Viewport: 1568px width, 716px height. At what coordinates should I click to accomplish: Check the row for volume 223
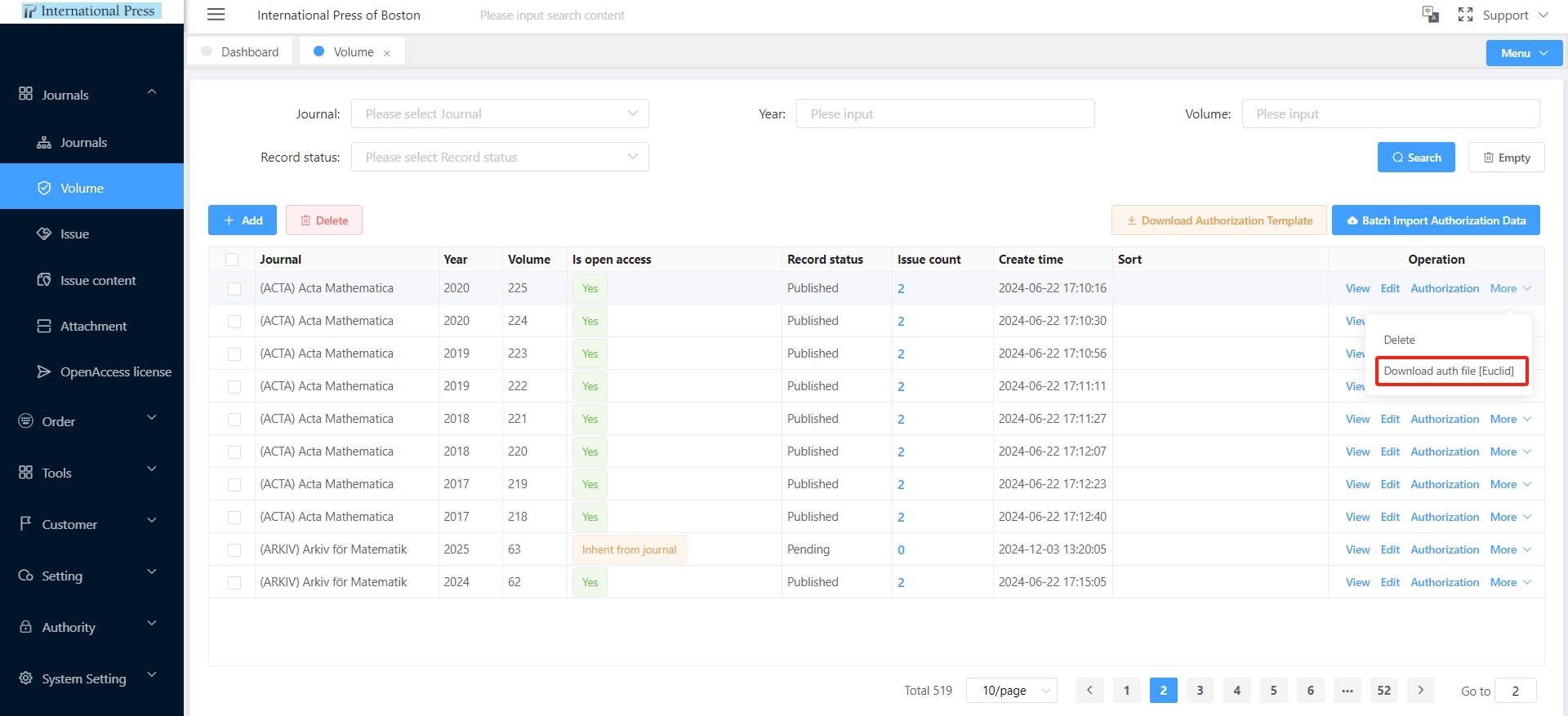point(234,354)
